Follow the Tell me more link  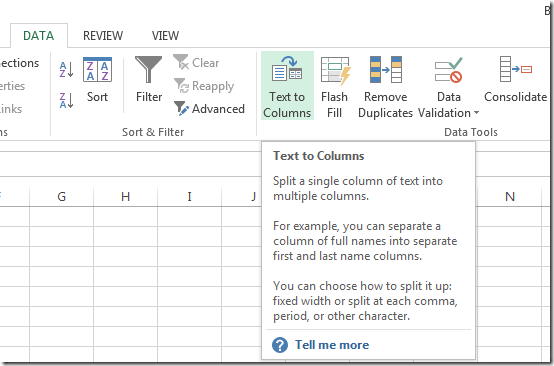332,345
